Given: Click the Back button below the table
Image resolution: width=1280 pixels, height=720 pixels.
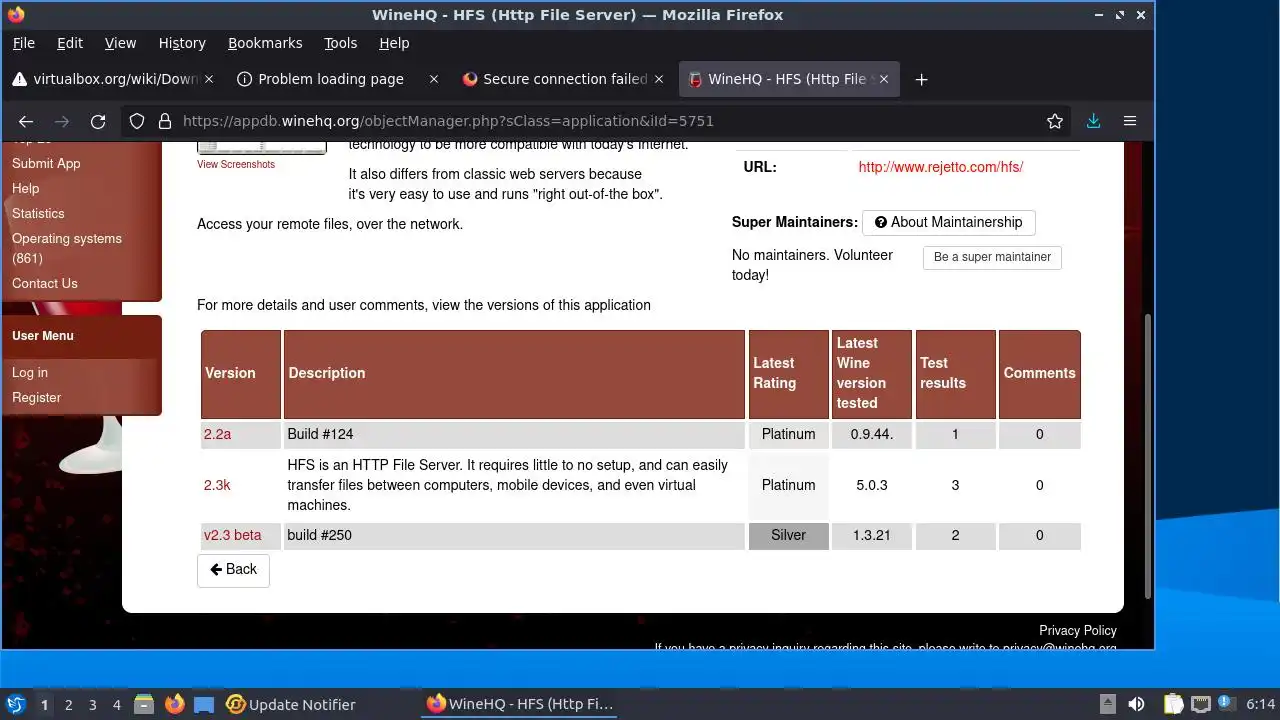Looking at the screenshot, I should click(233, 570).
